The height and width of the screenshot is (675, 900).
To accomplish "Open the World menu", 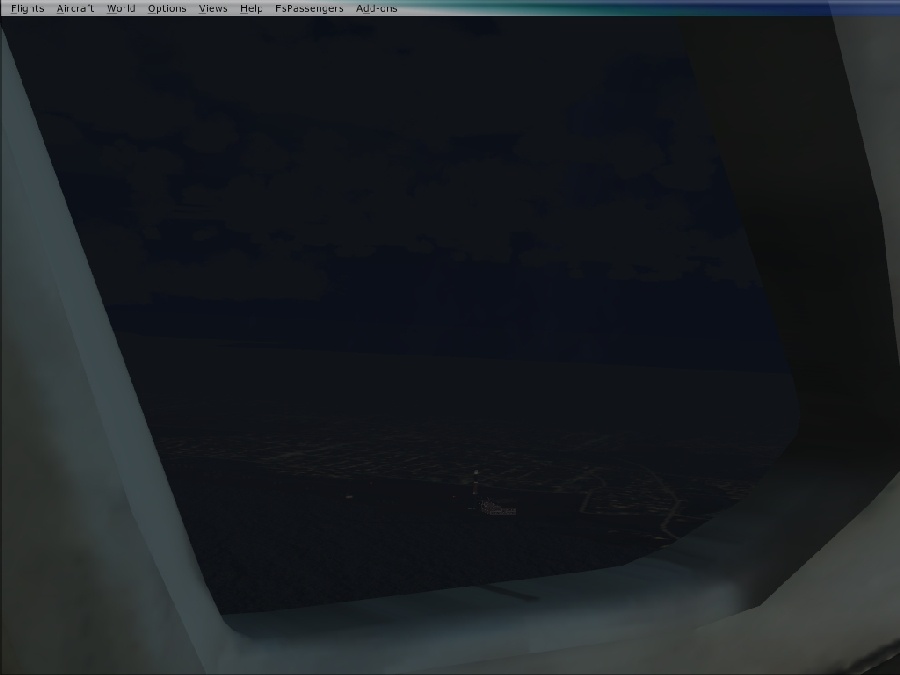I will click(x=120, y=8).
